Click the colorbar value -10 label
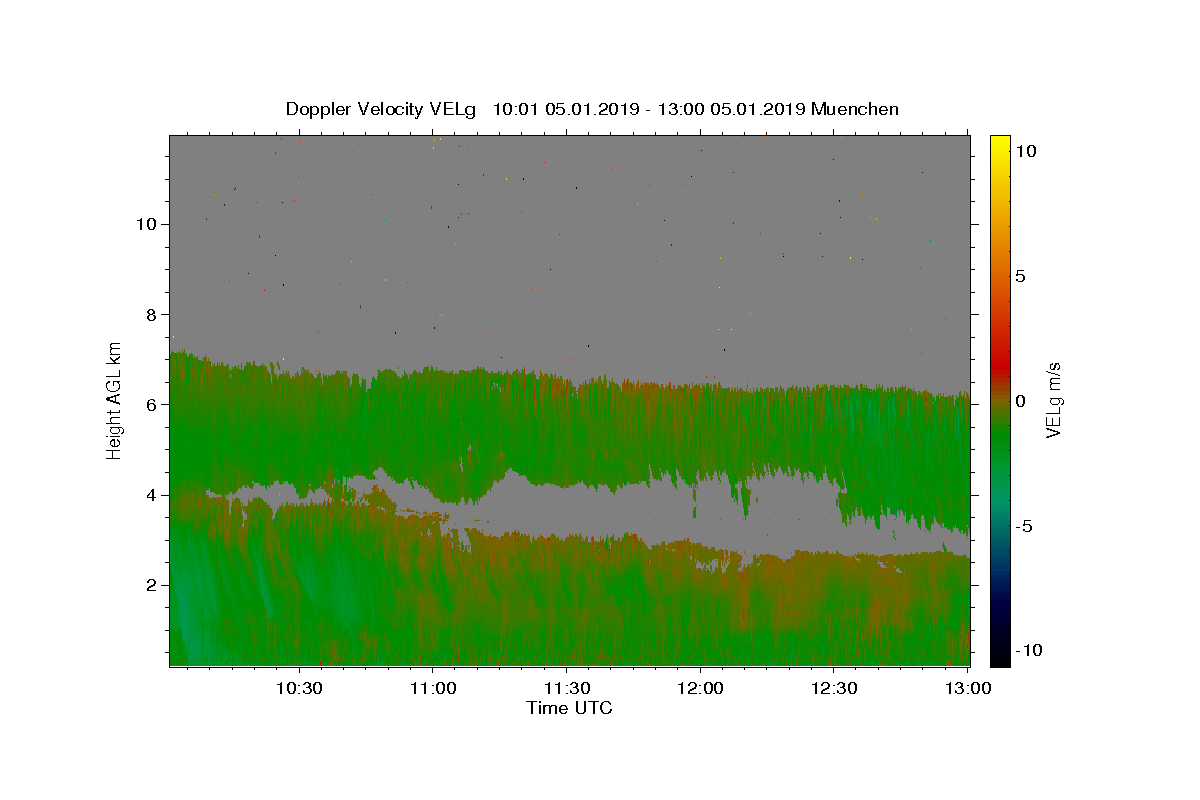This screenshot has width=1200, height=800. [x=1030, y=650]
